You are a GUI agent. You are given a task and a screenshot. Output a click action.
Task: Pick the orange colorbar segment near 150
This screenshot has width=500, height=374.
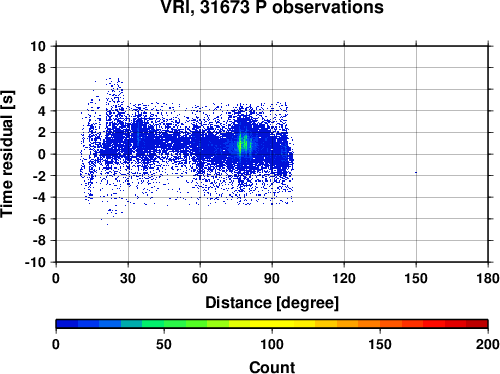(380, 324)
